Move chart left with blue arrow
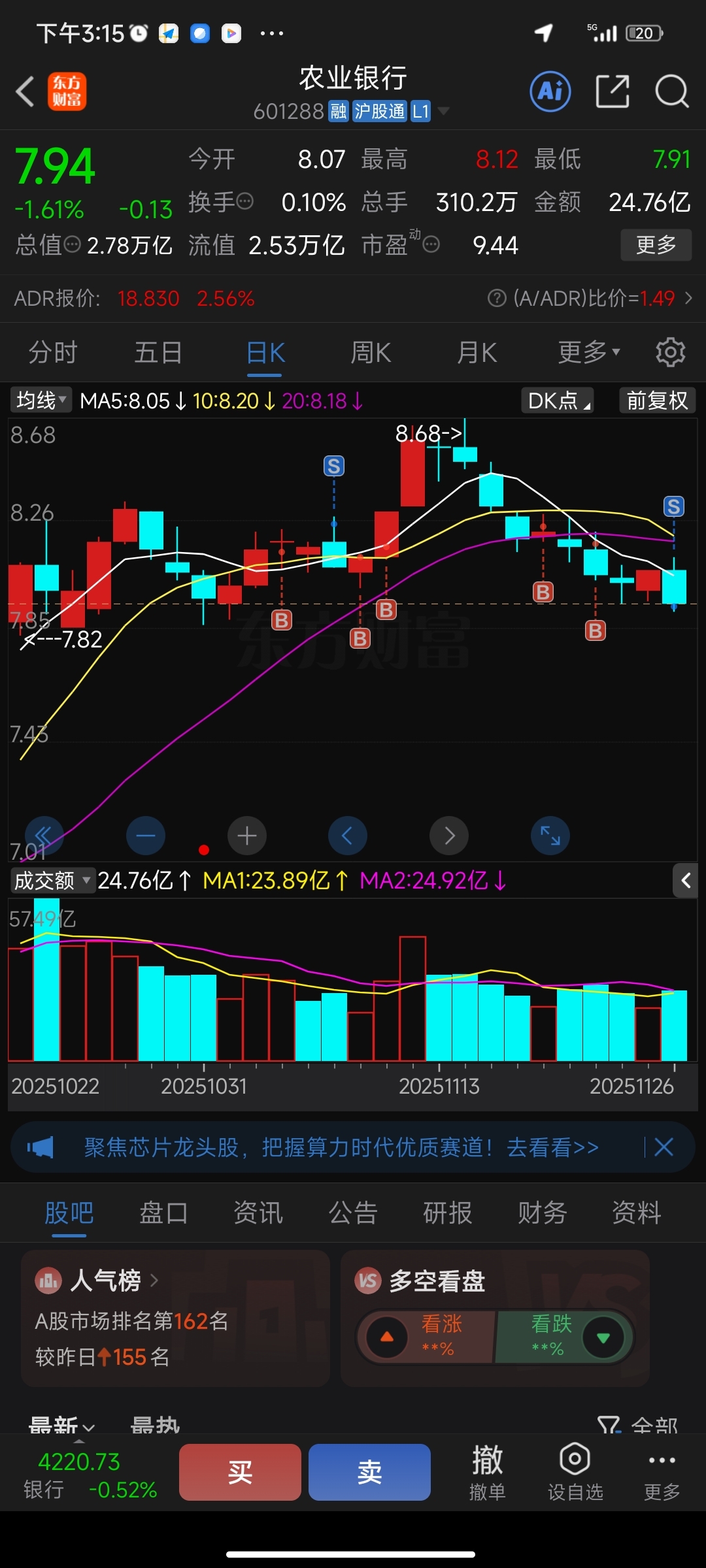706x1568 pixels. click(x=347, y=836)
